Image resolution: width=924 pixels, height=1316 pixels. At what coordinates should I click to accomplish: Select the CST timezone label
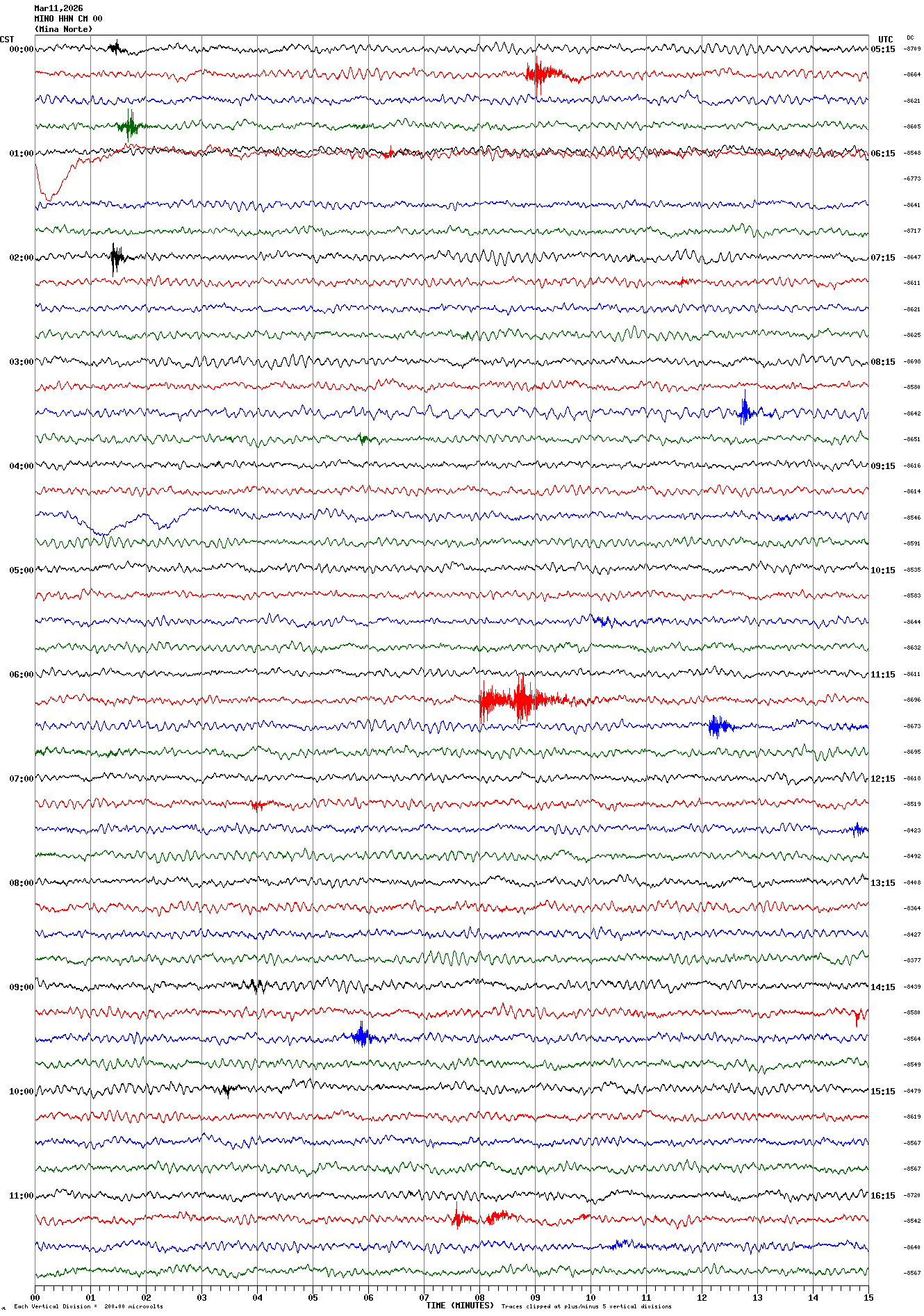[7, 40]
